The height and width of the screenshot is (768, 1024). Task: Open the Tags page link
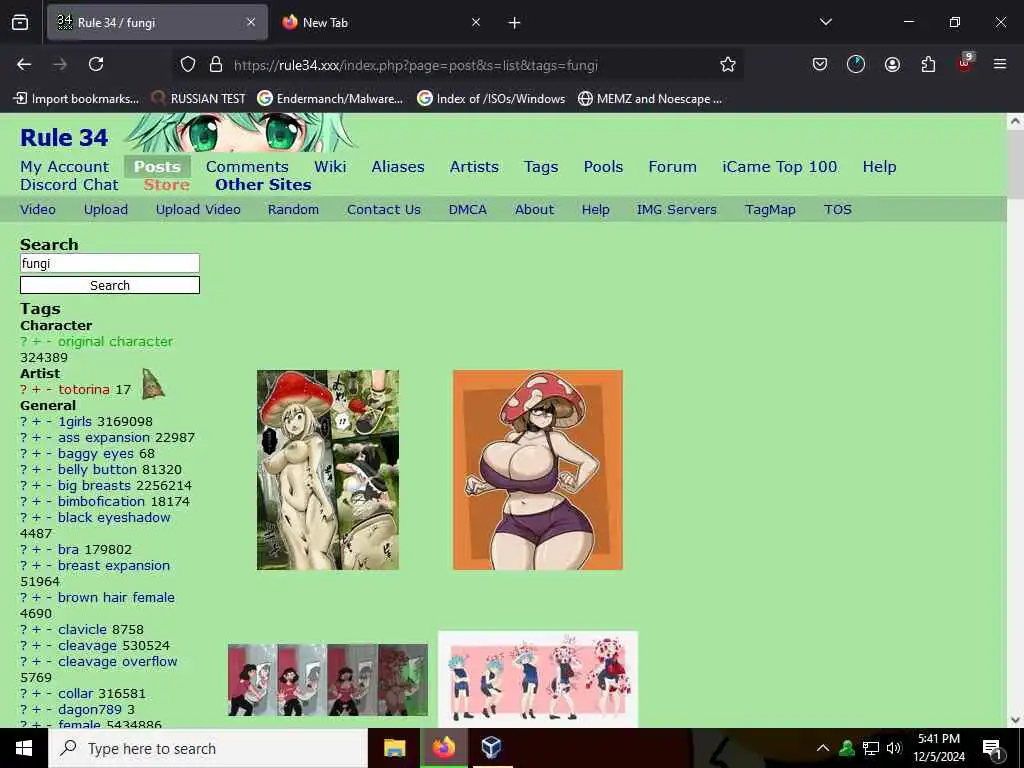point(541,167)
